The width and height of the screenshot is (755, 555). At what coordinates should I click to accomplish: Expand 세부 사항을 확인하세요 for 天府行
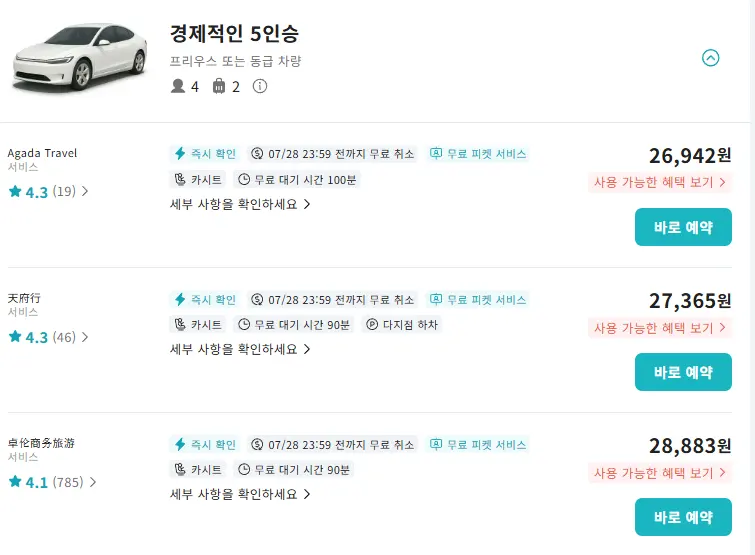pos(240,349)
